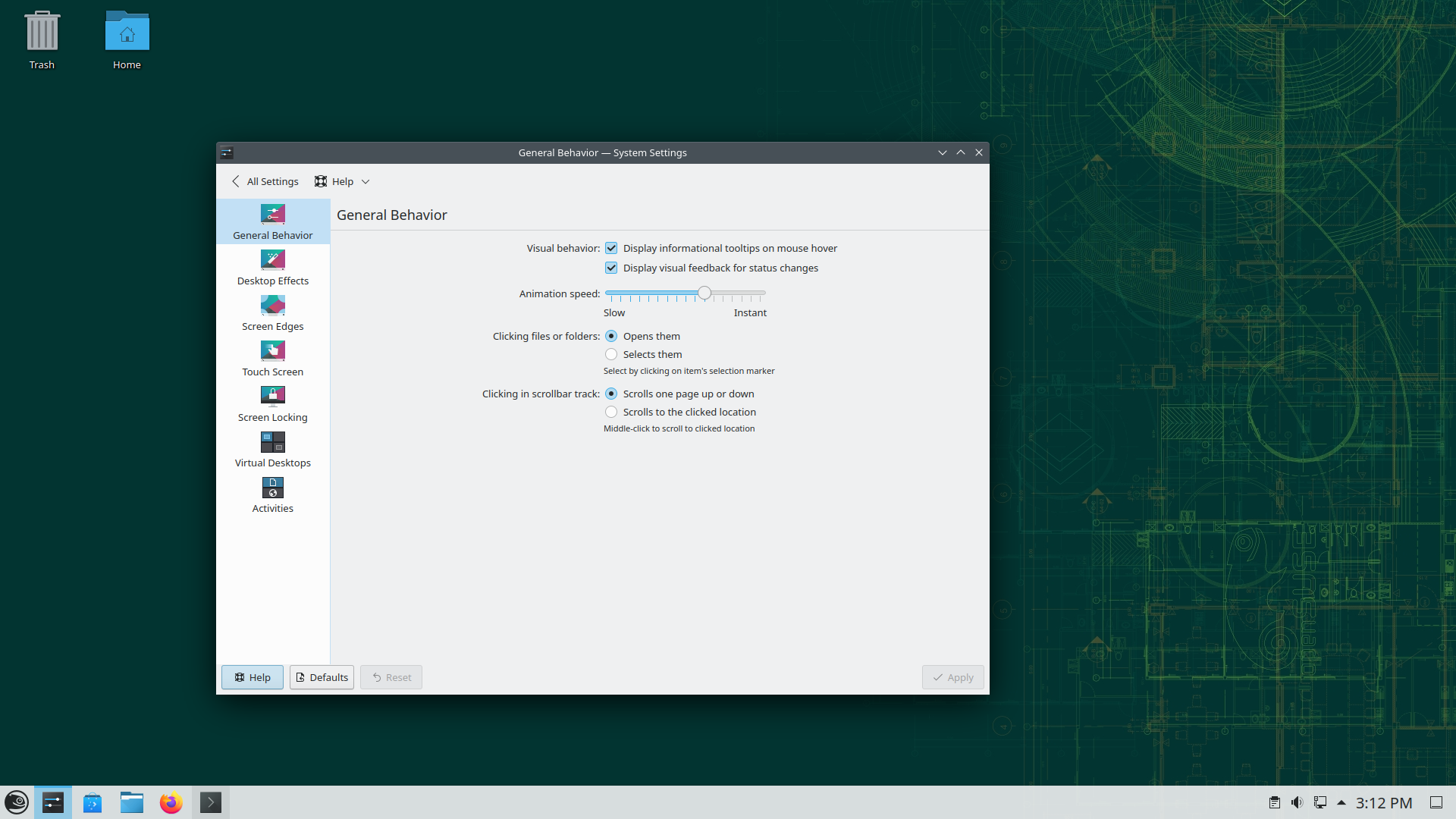
Task: Launch Firefox from the taskbar
Action: coord(171,802)
